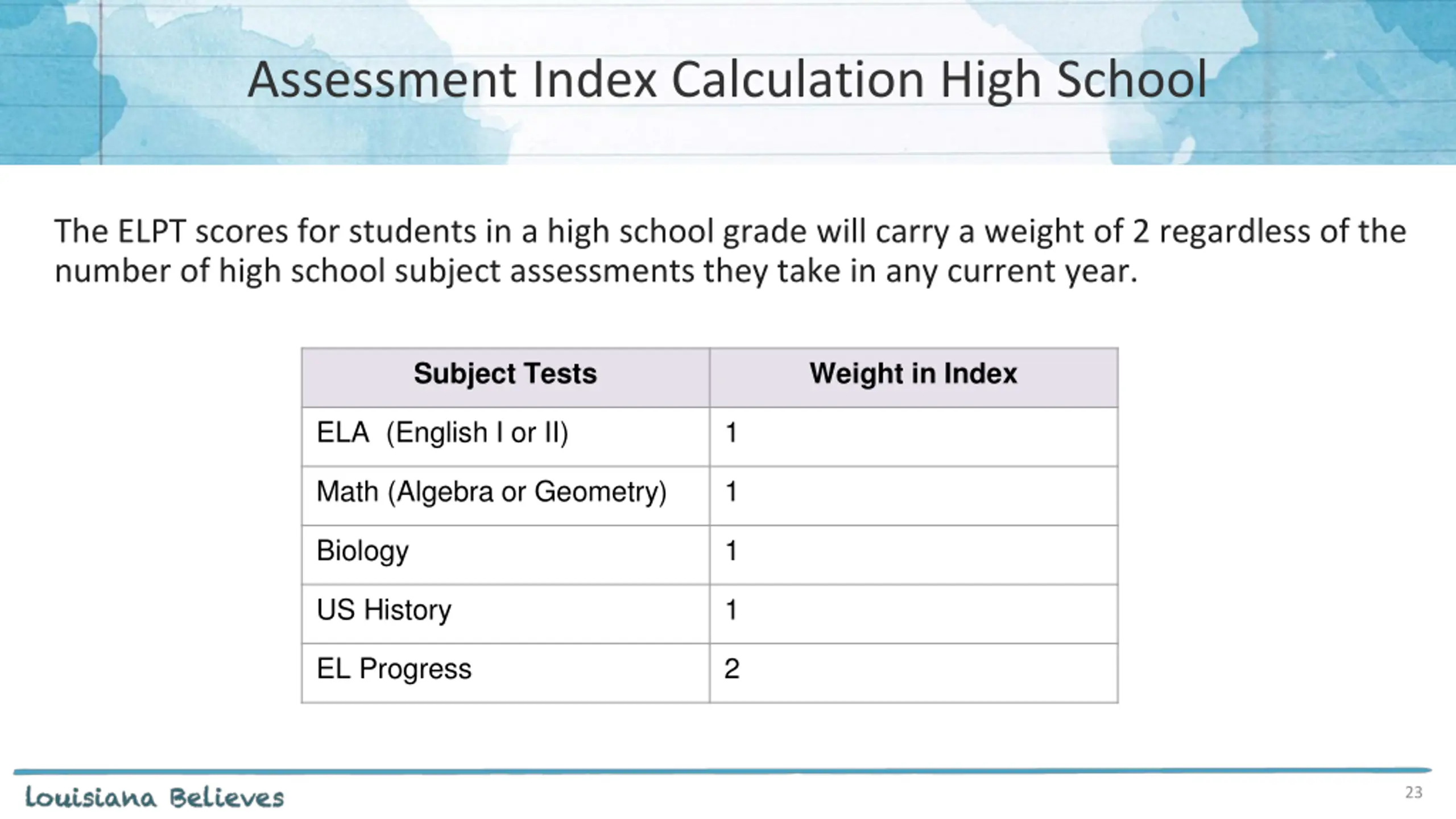Click the slide number 23
Viewport: 1456px width, 819px height.
point(1414,792)
